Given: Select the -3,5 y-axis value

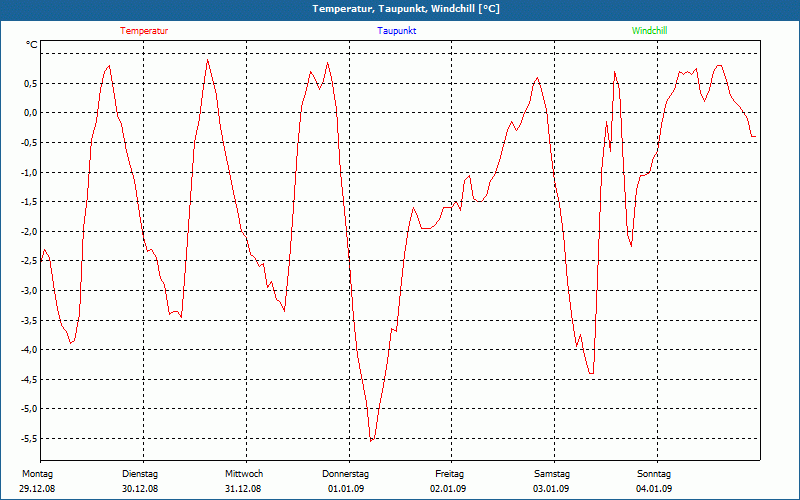Looking at the screenshot, I should tap(29, 320).
